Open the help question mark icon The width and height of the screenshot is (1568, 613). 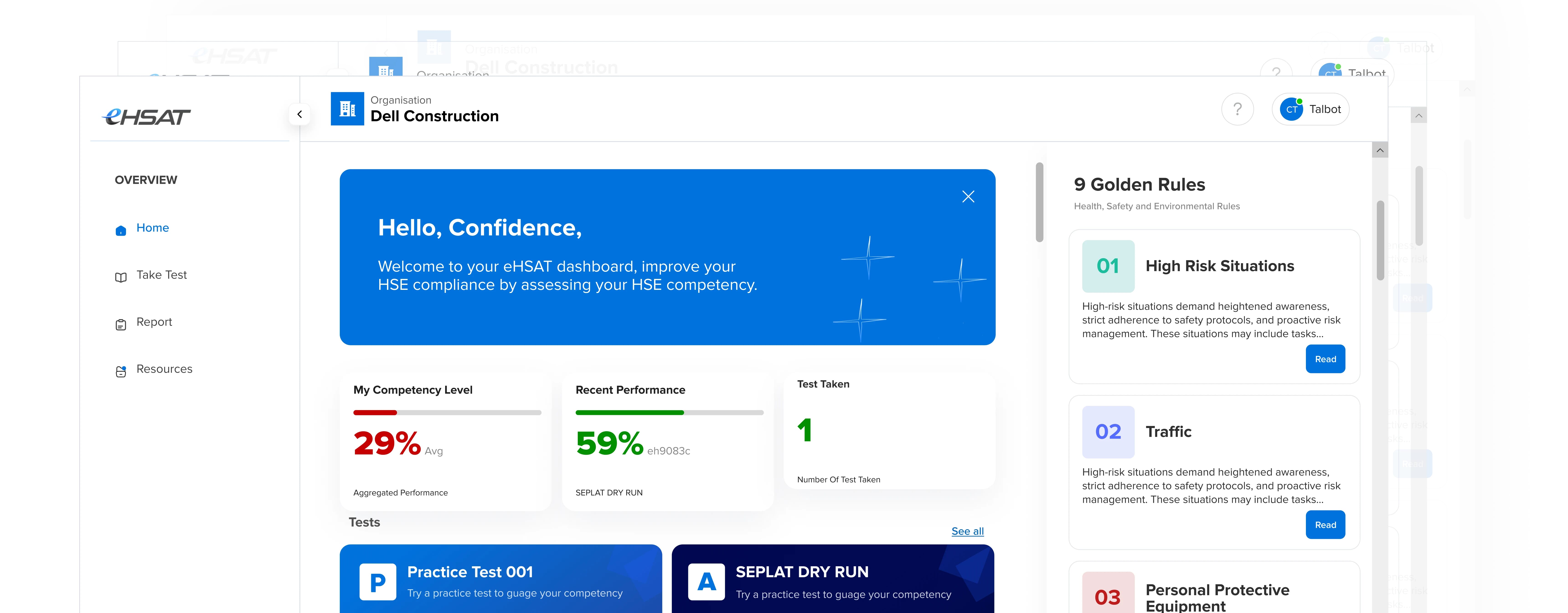tap(1238, 109)
